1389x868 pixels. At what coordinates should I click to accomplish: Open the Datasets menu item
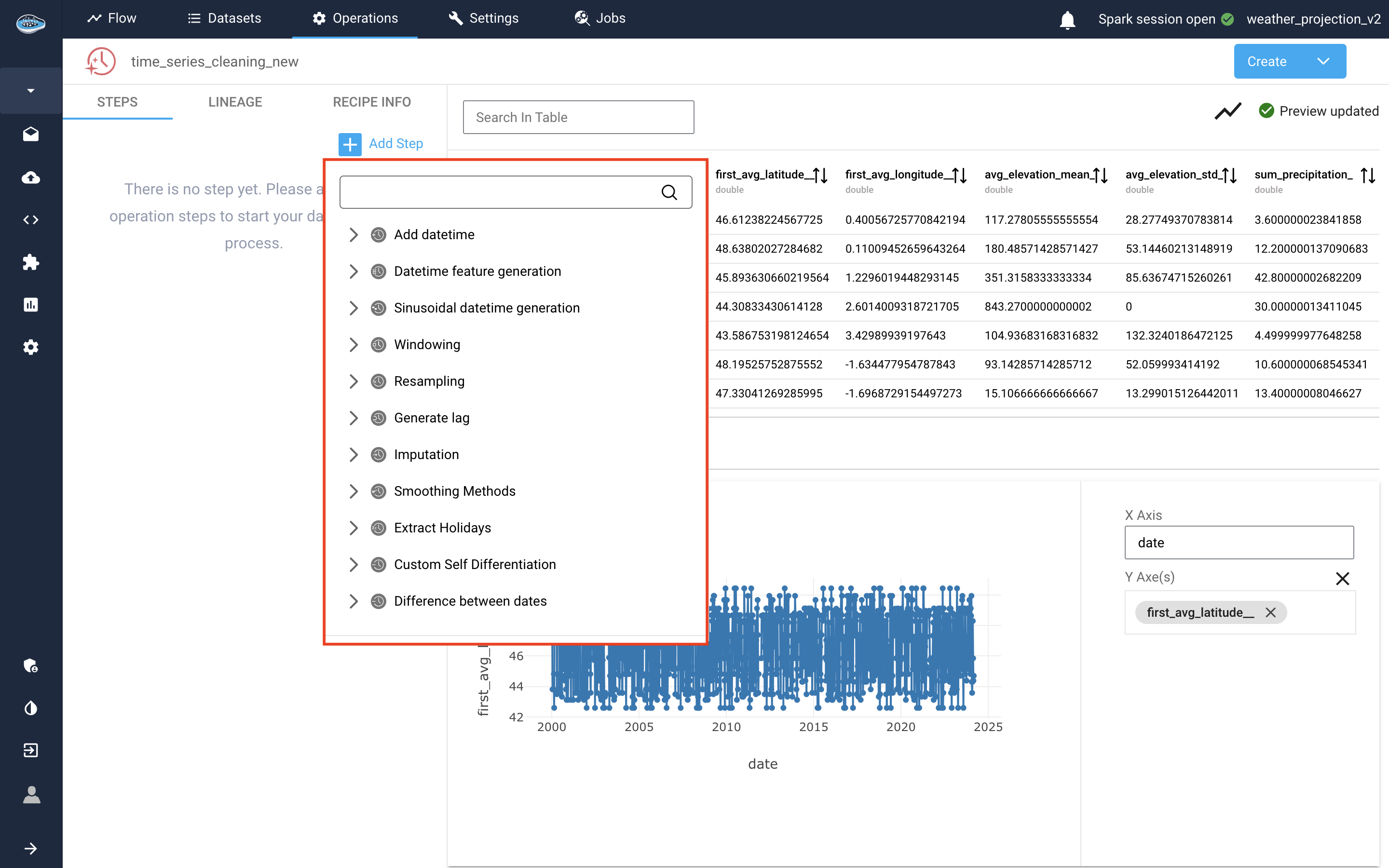click(224, 18)
